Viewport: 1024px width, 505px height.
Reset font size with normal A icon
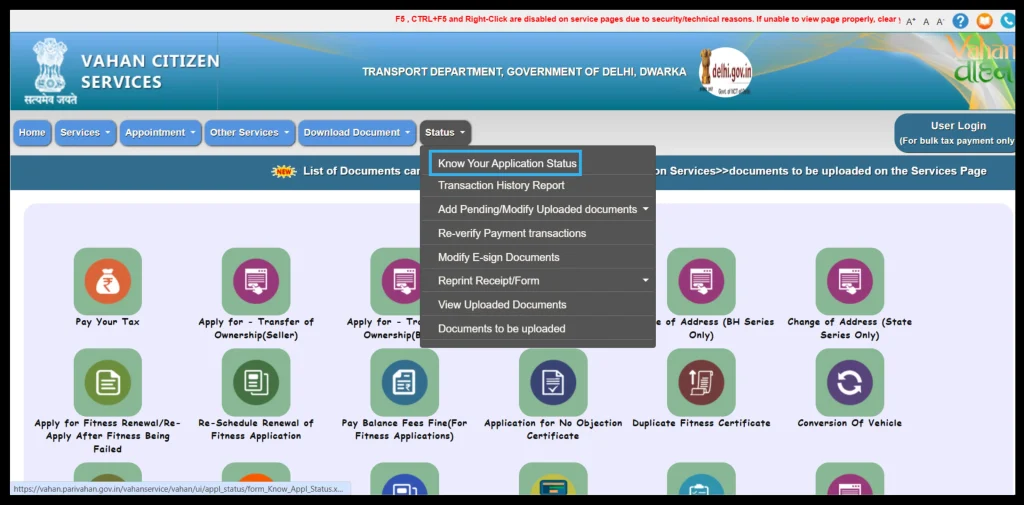(926, 22)
